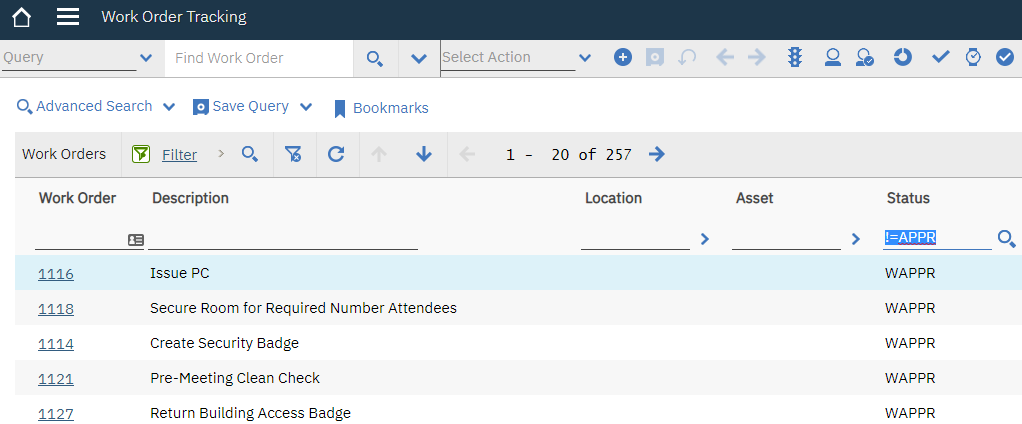1022x424 pixels.
Task: Complete work order with circled checkmark icon
Action: coord(1004,57)
